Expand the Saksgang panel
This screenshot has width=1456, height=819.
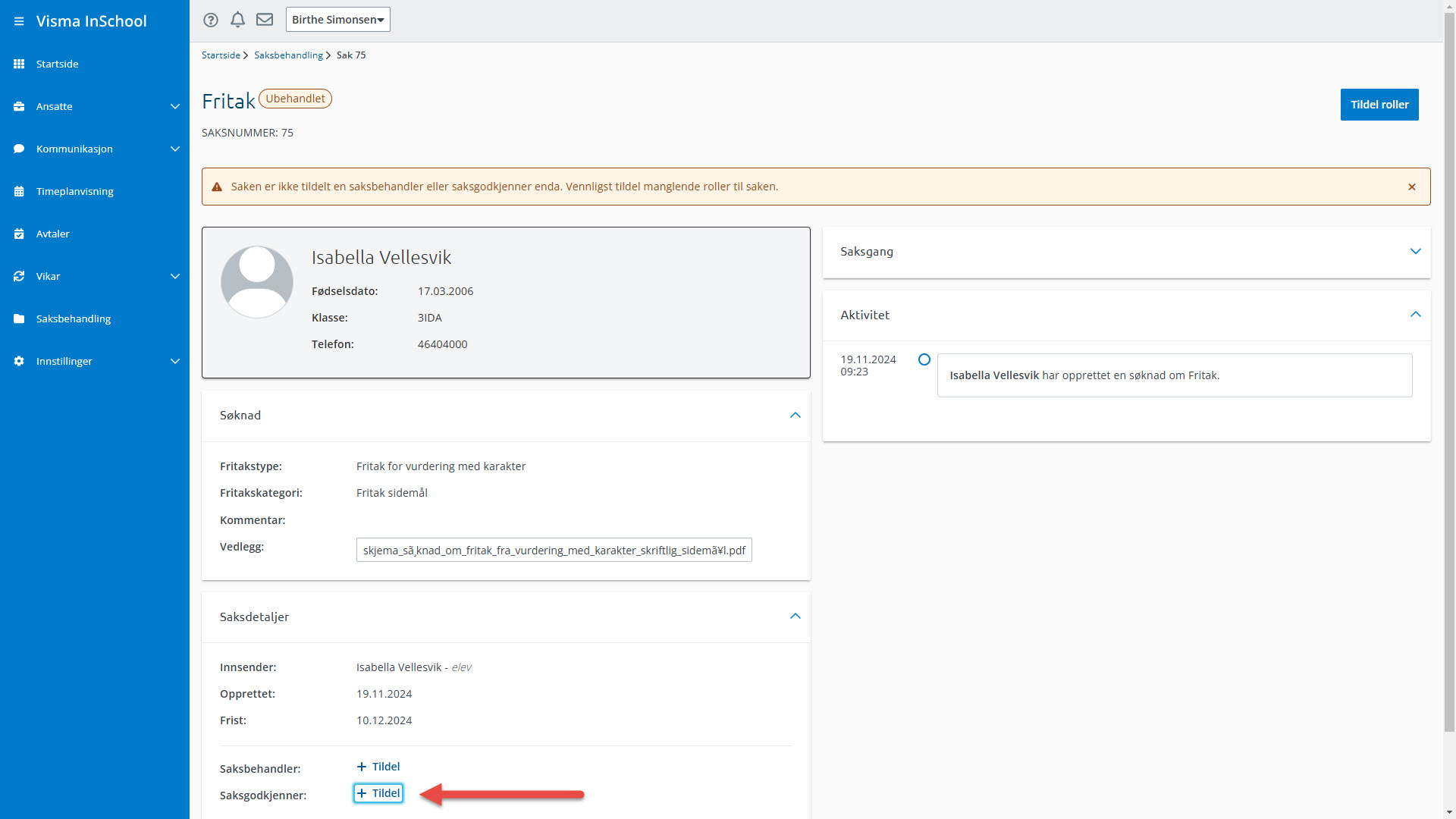click(x=1415, y=252)
